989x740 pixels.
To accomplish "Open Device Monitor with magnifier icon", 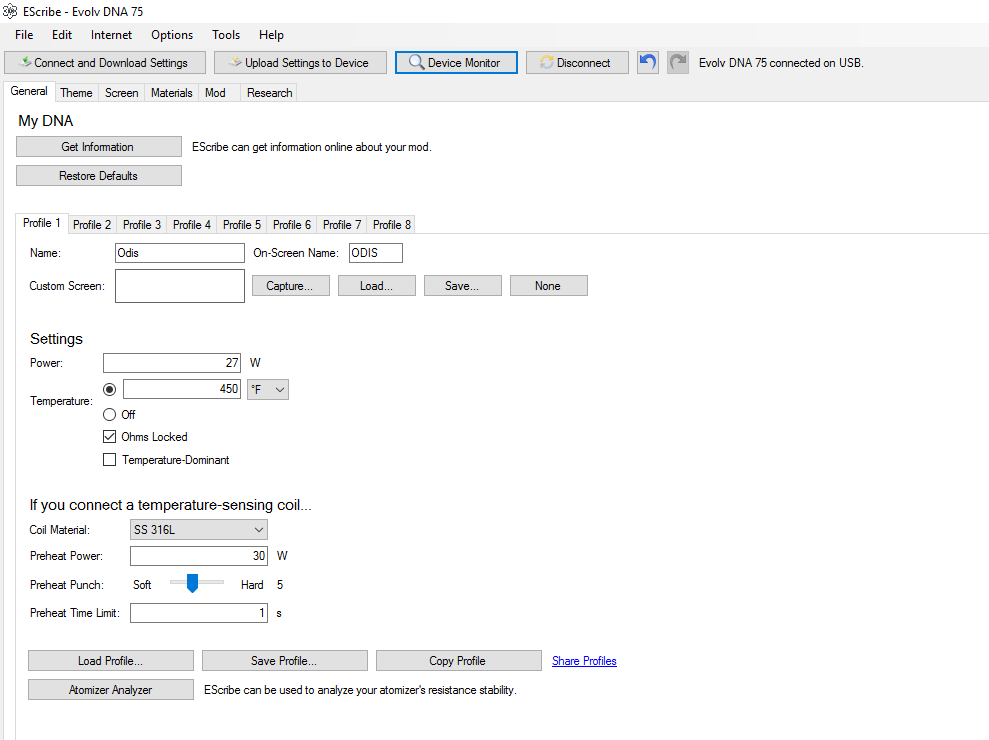I will click(455, 62).
